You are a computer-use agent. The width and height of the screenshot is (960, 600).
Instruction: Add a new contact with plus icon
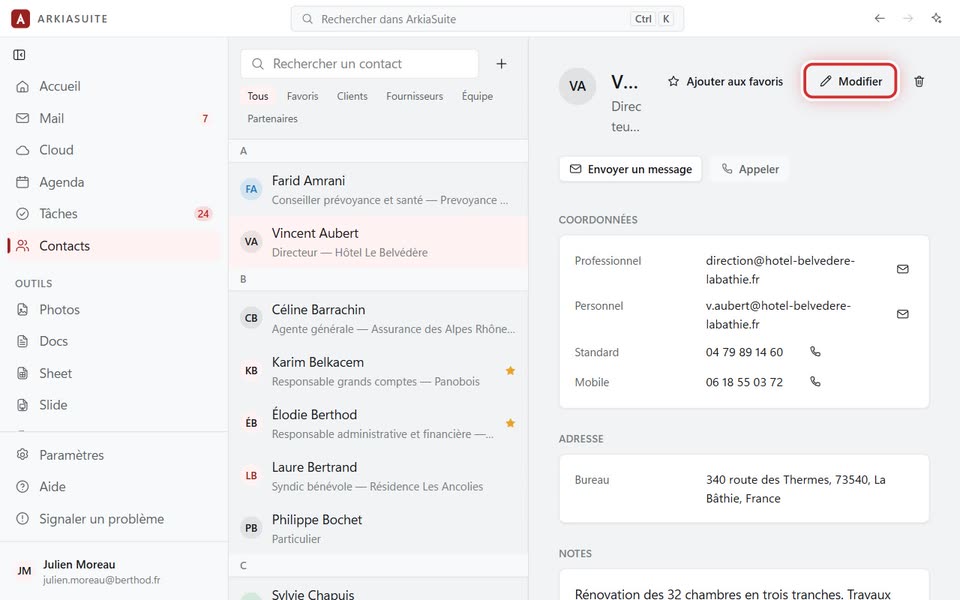click(x=501, y=64)
